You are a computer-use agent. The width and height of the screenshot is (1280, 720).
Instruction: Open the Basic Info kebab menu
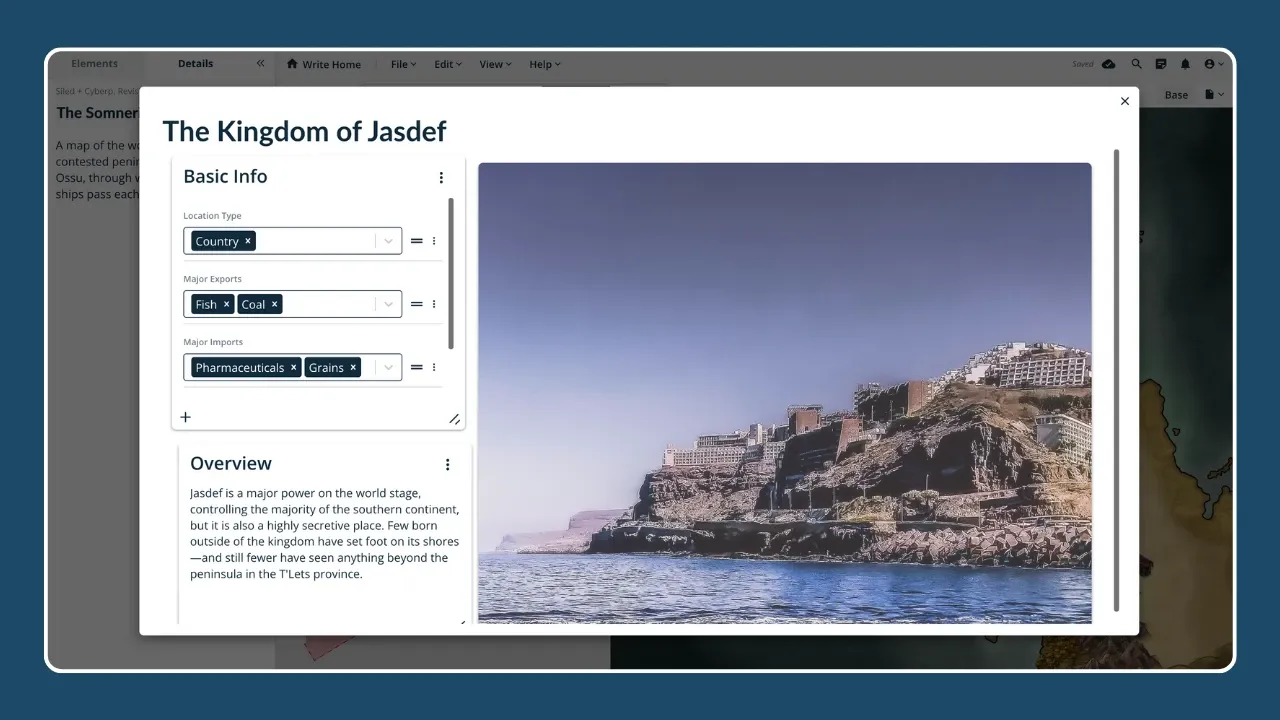[441, 177]
